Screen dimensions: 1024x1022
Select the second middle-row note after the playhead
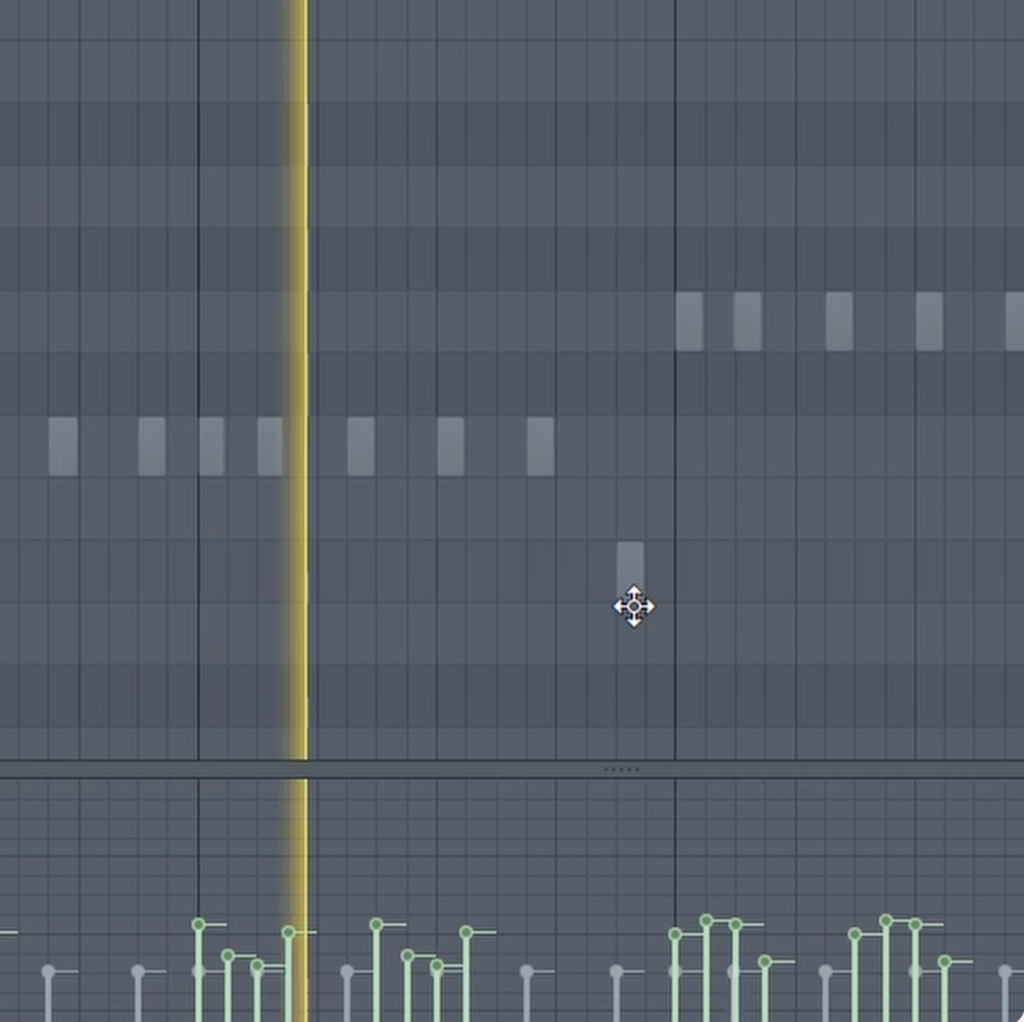(x=451, y=447)
